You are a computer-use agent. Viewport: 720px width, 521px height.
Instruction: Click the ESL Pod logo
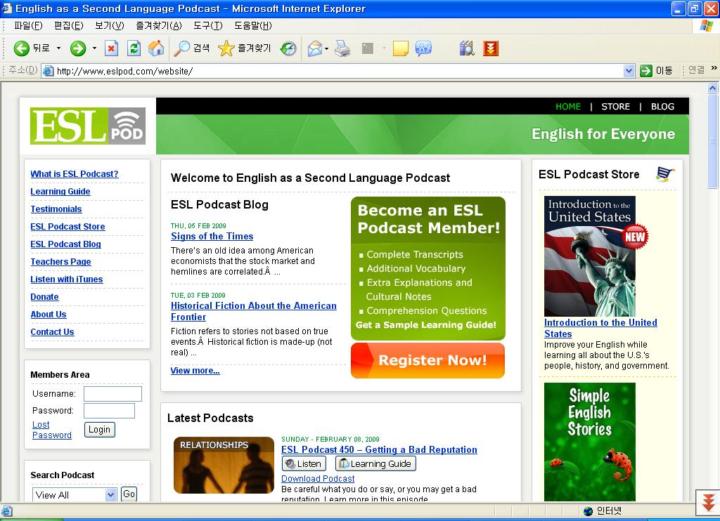[88, 126]
